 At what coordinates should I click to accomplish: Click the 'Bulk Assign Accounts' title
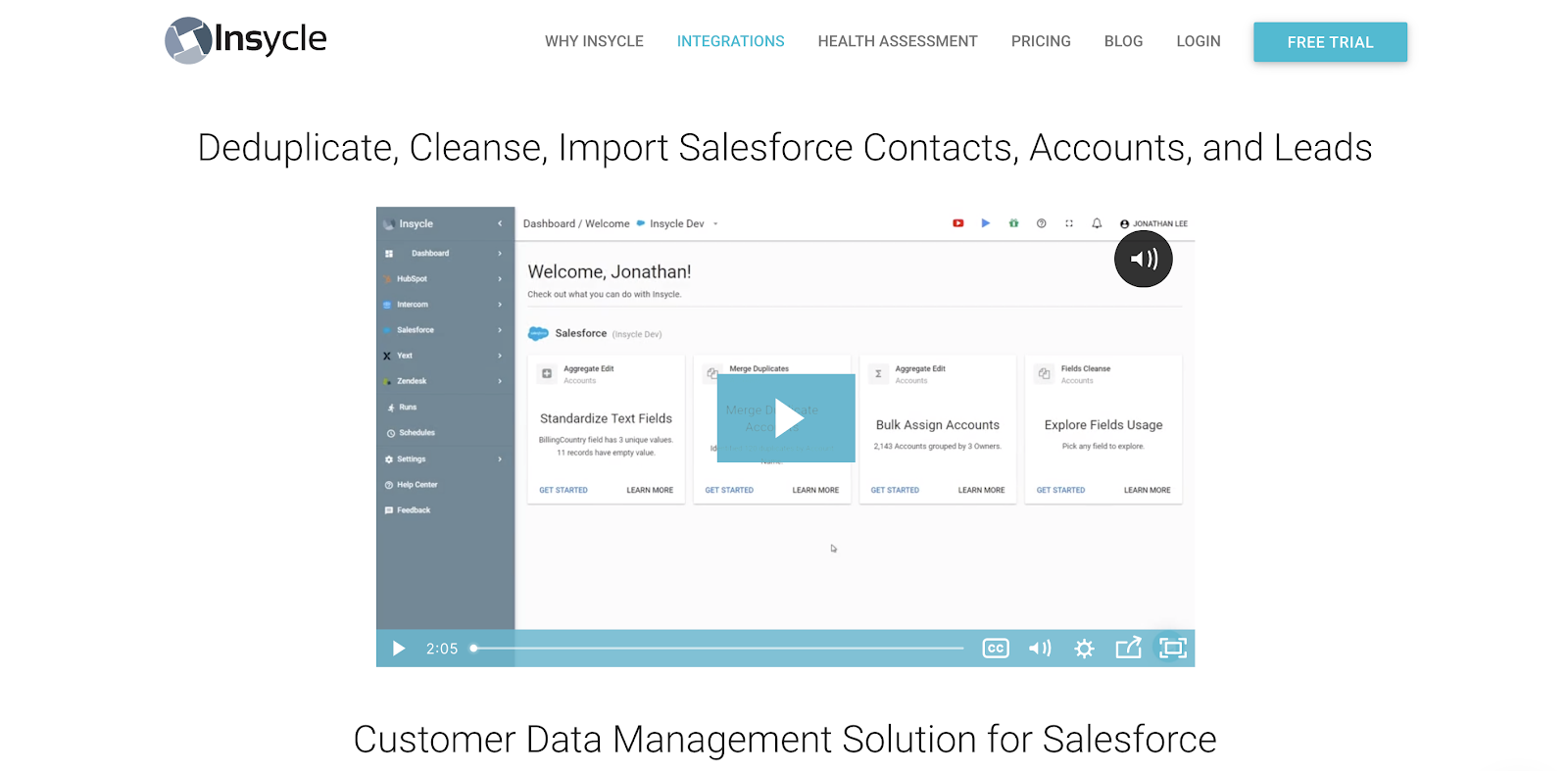[938, 425]
